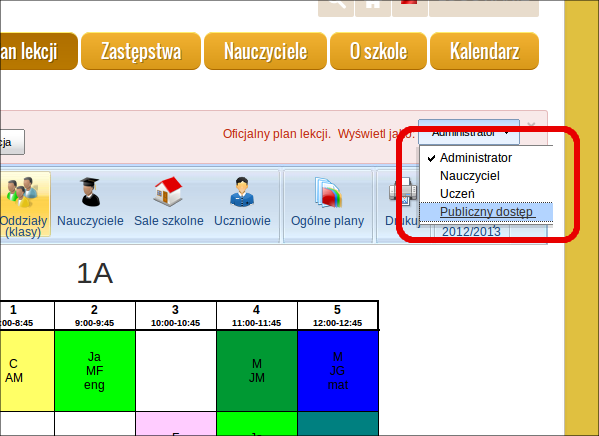
Task: Go to the O szkole tab
Action: tap(378, 51)
